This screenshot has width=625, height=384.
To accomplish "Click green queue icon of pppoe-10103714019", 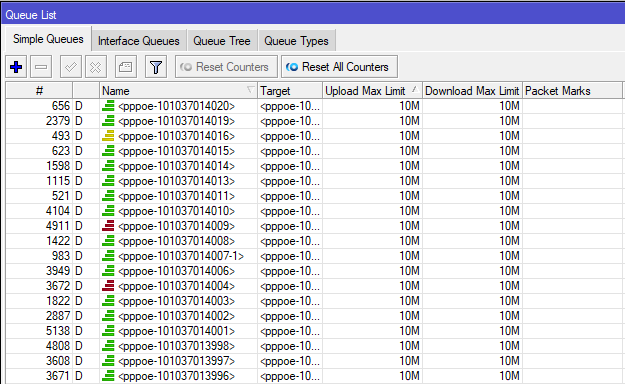I will (108, 121).
